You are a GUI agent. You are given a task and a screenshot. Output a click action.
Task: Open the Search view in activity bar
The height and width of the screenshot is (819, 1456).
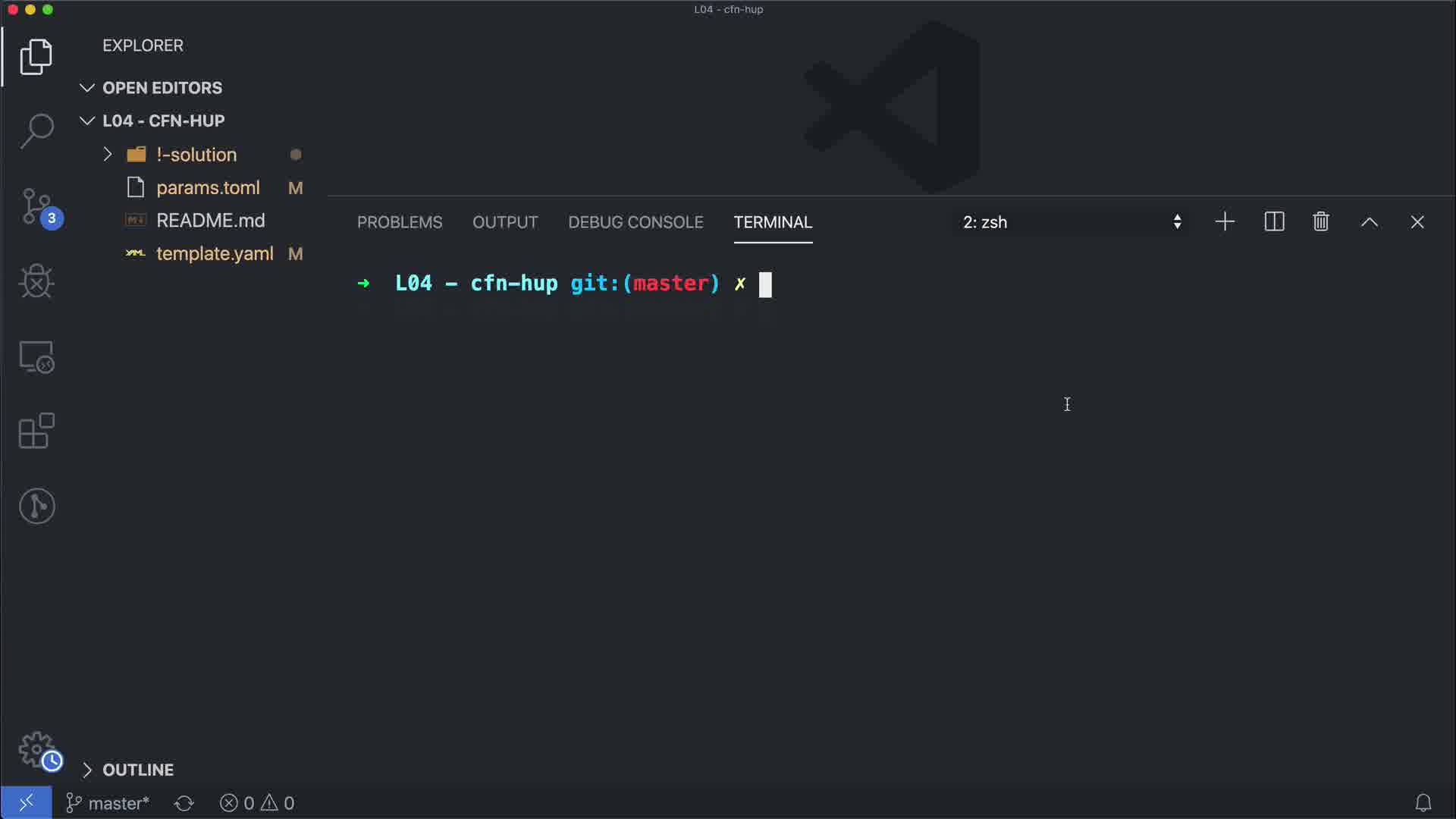click(x=36, y=130)
